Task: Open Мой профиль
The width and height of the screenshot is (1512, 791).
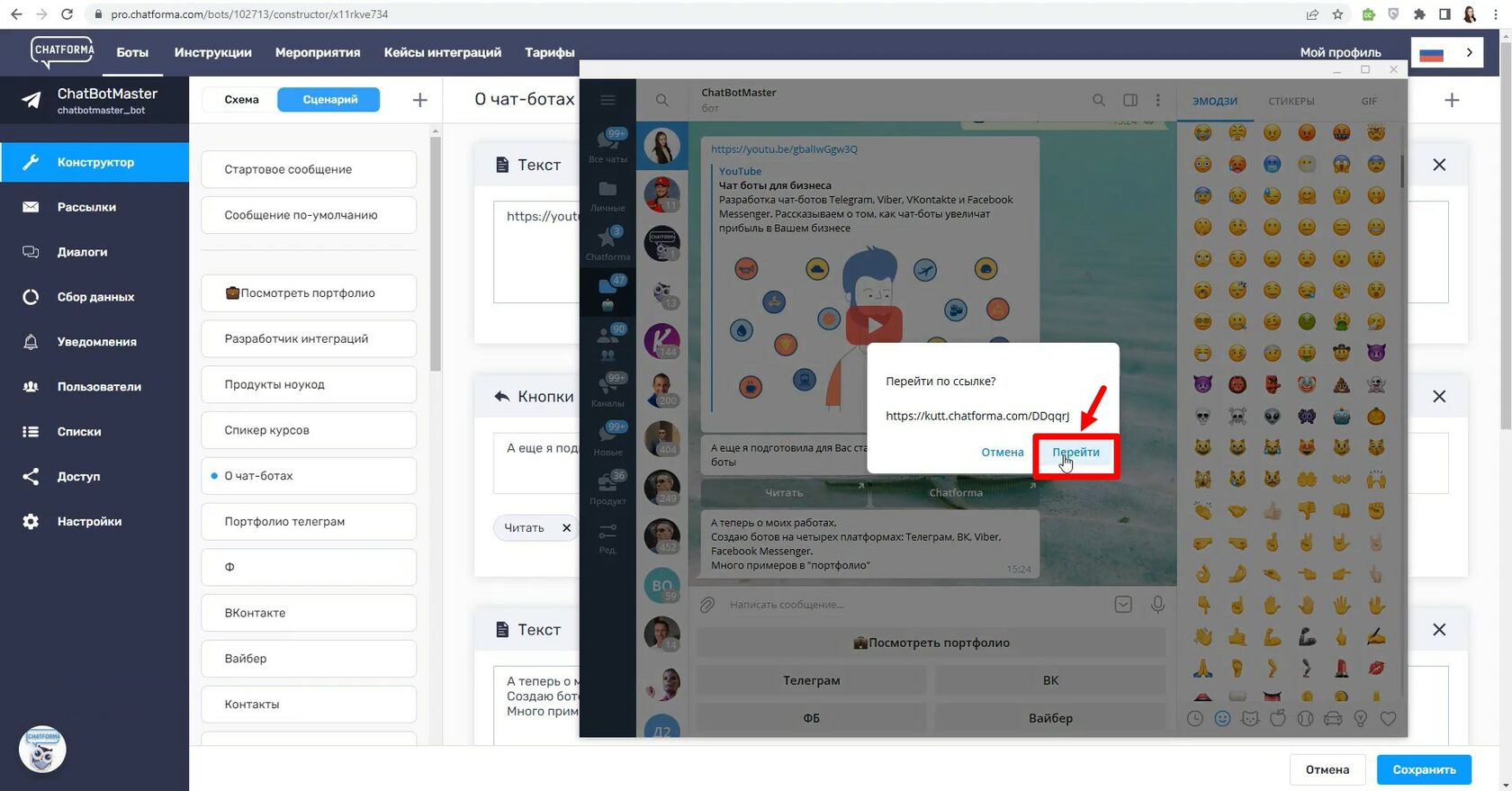Action: tap(1340, 52)
